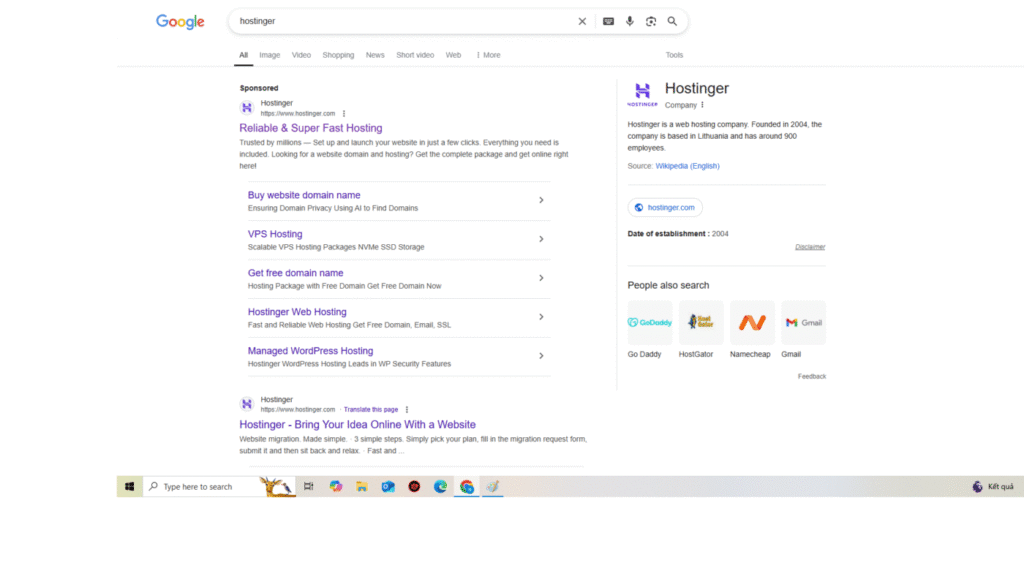The image size is (1024, 576).
Task: Switch to Google Chrome in the taskbar
Action: pos(466,487)
